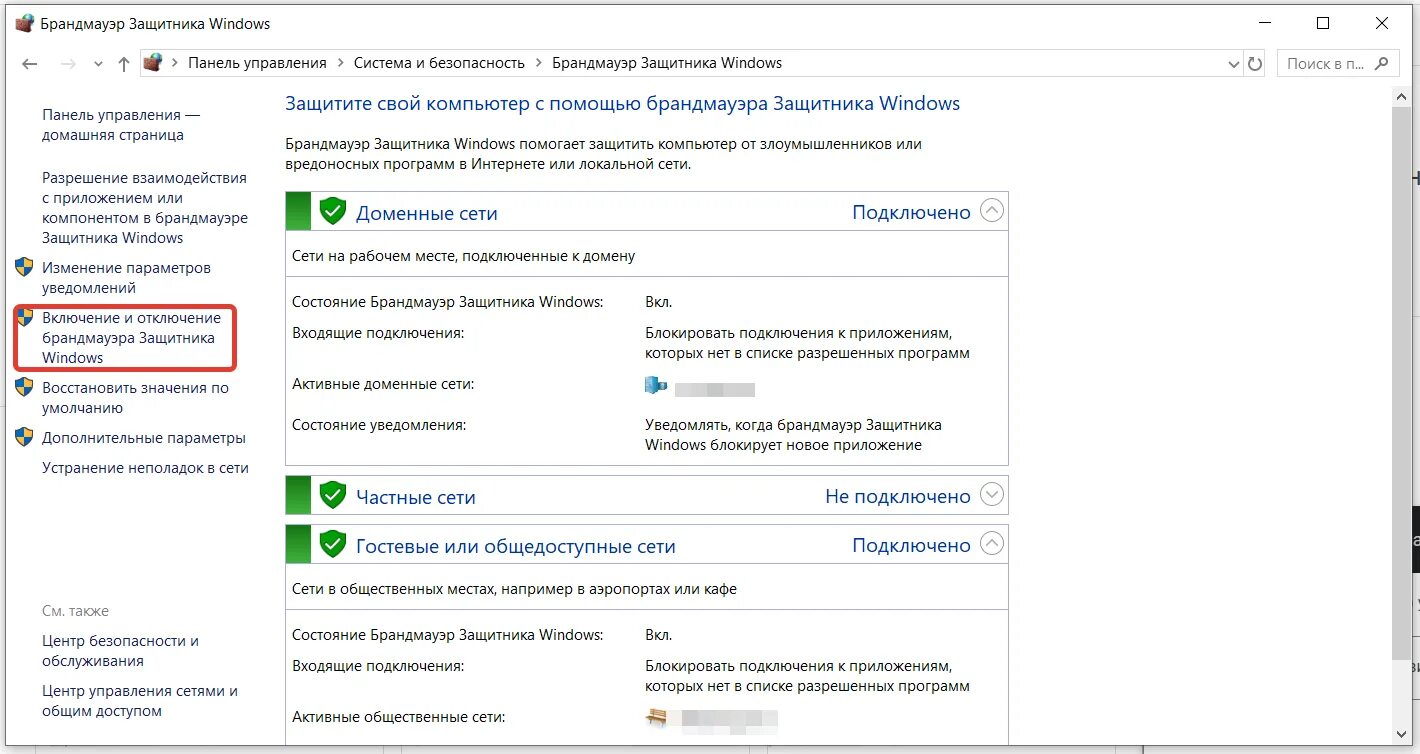This screenshot has width=1420, height=754.
Task: Click the bench icon beside 'Активные общественные сети'
Action: (656, 718)
